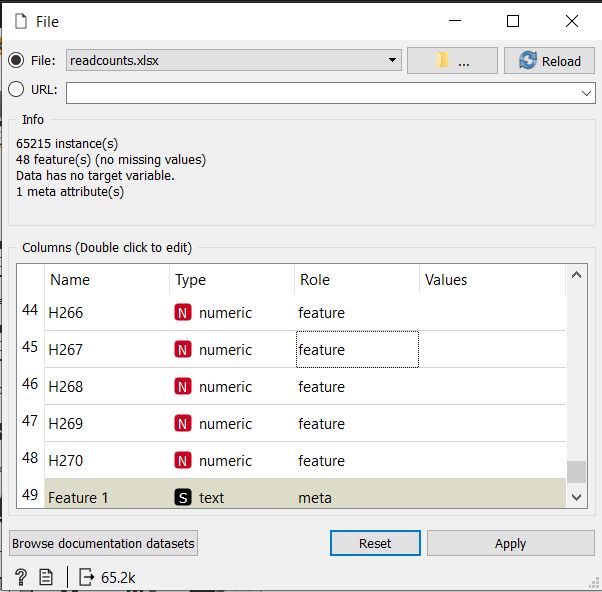Minimize the File window
This screenshot has height=592, width=602.
[455, 21]
